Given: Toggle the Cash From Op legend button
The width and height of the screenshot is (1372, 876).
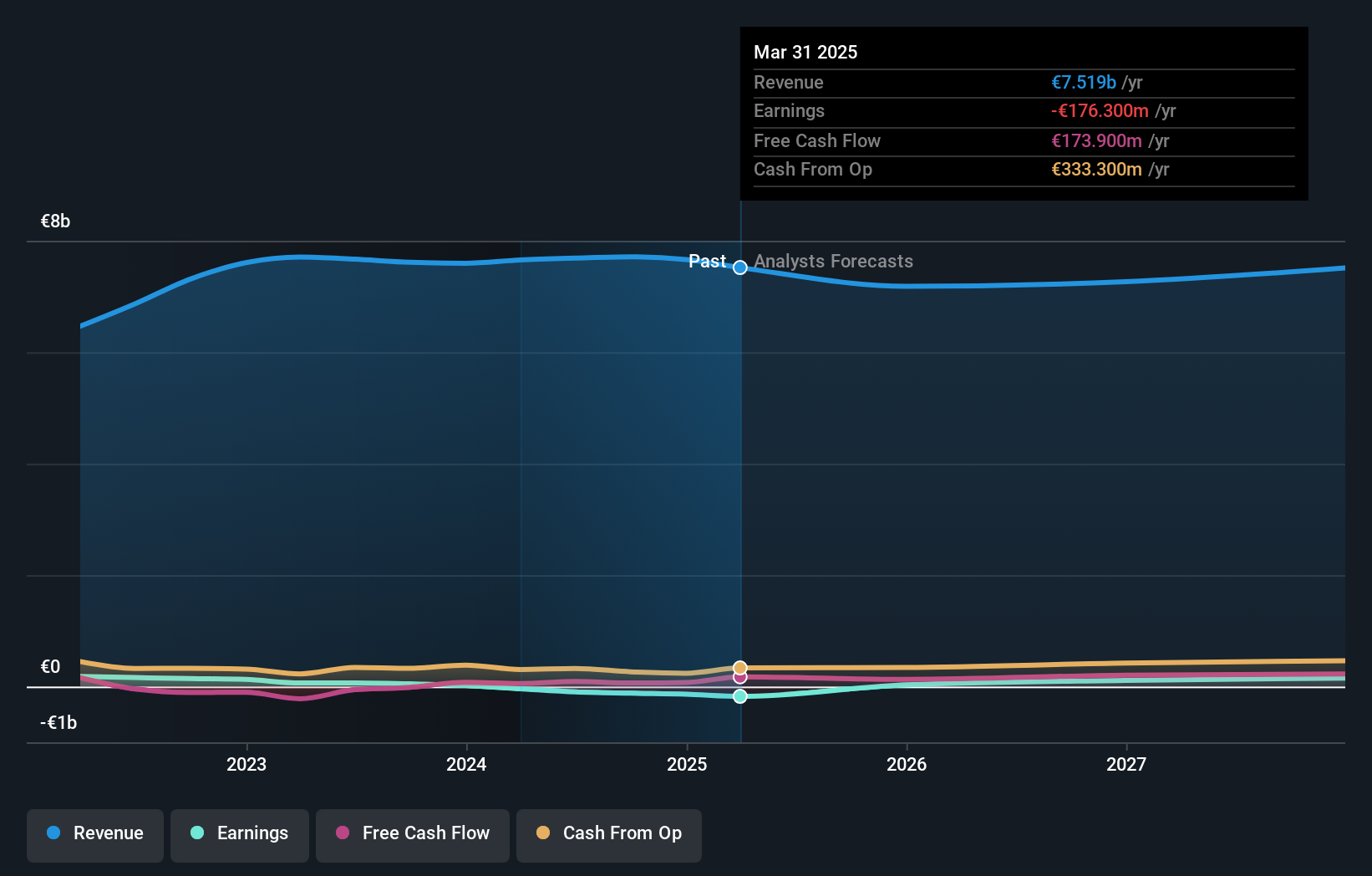Looking at the screenshot, I should point(609,835).
